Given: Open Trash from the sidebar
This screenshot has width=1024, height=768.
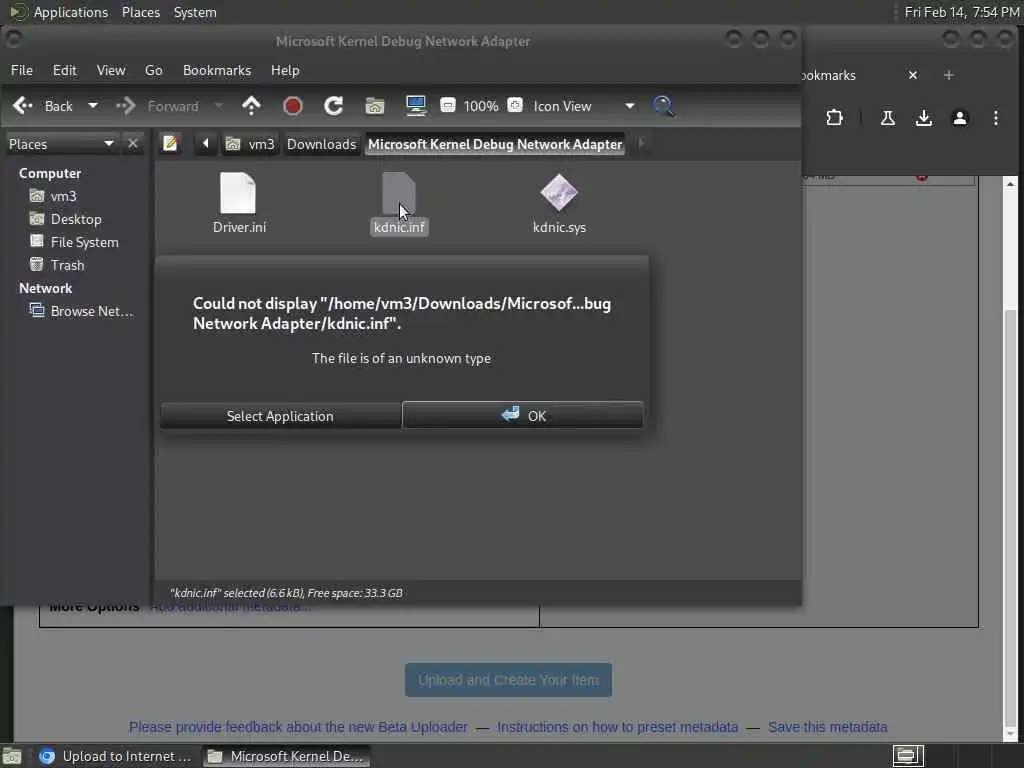Looking at the screenshot, I should tap(67, 265).
